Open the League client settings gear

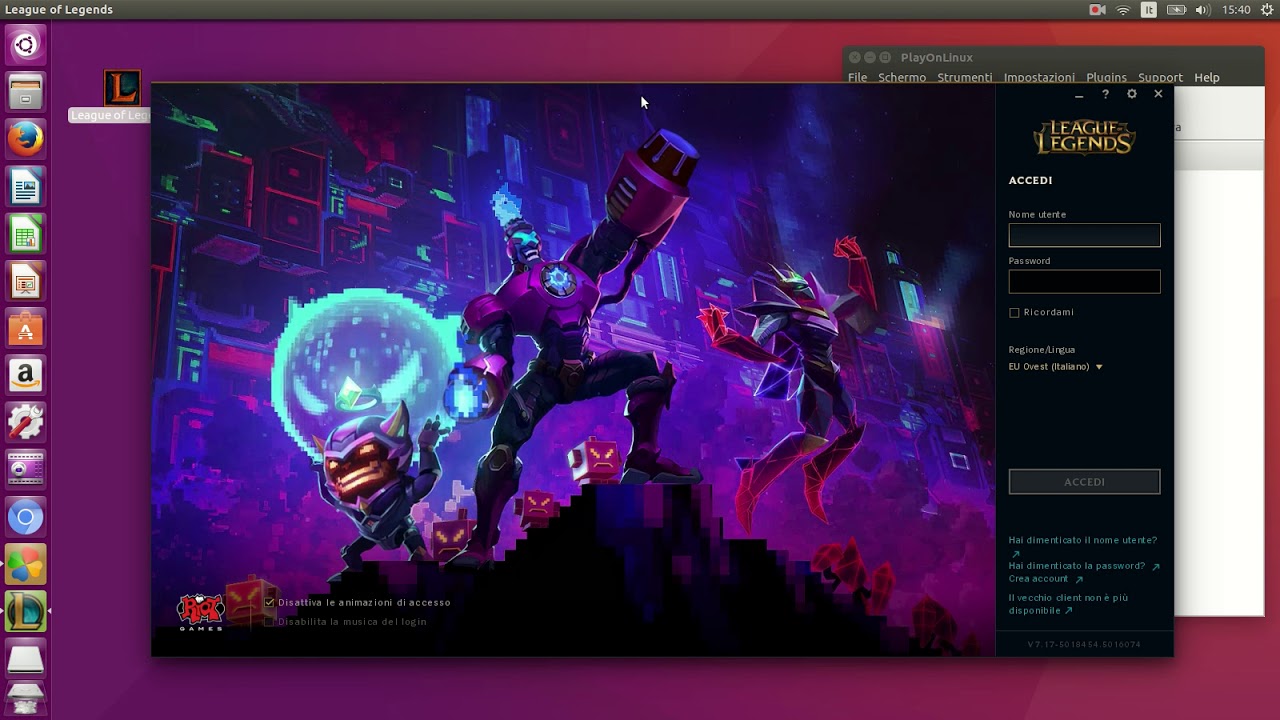pyautogui.click(x=1132, y=94)
